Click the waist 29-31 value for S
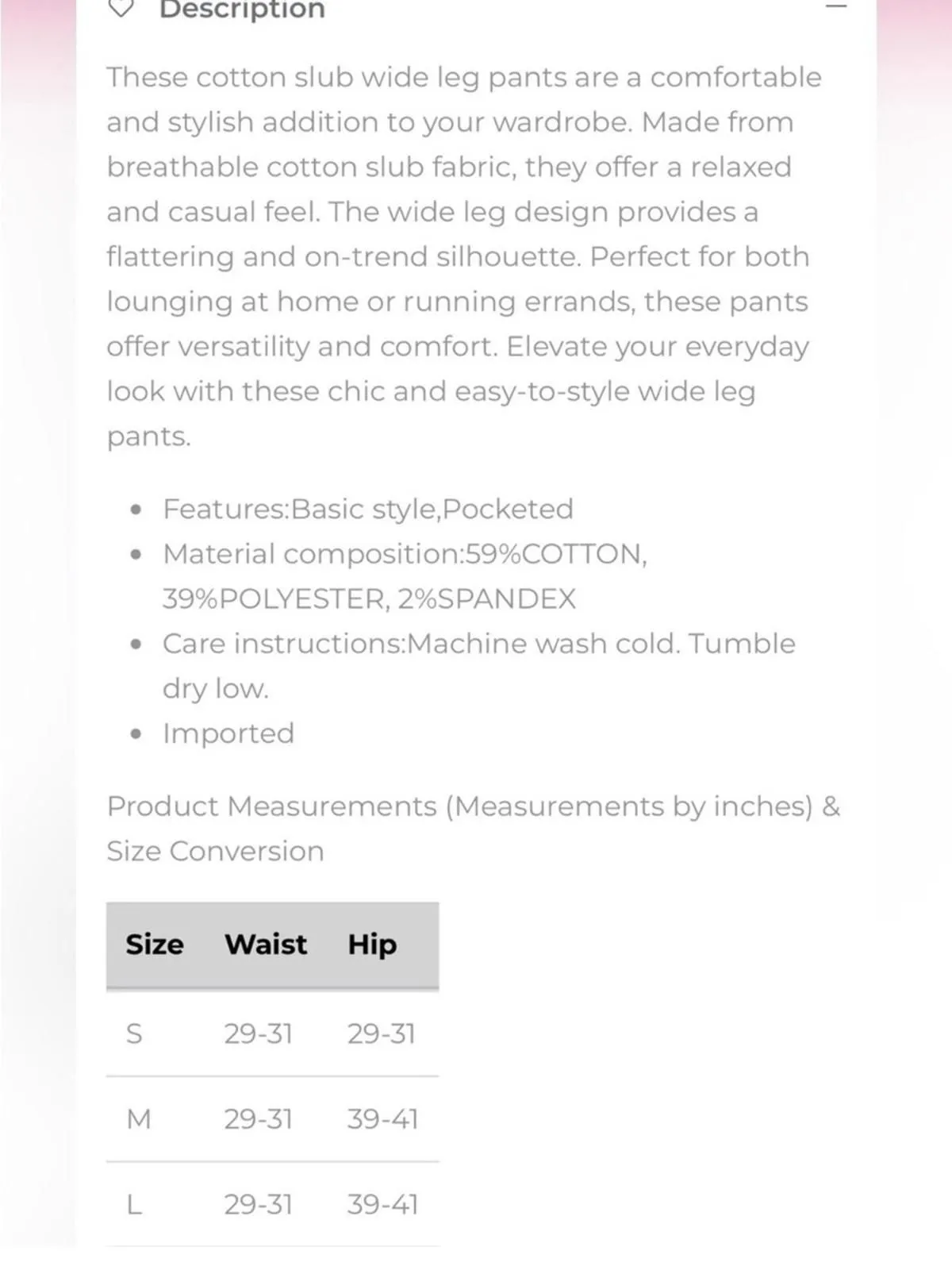Screen dimensions: 952x1270 click(x=259, y=1033)
